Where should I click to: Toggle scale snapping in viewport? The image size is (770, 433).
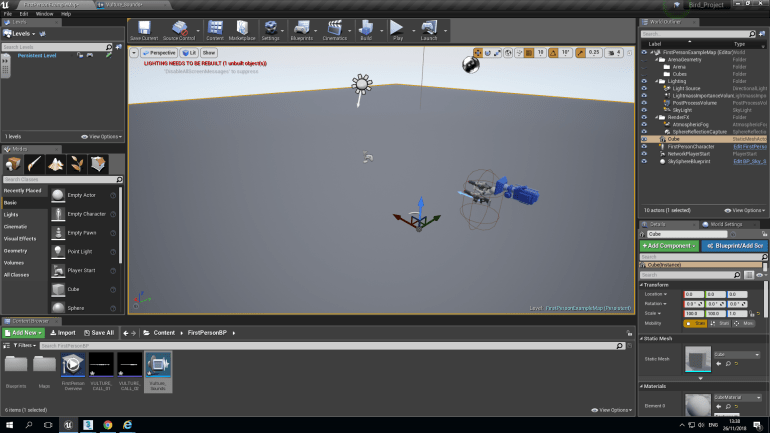click(580, 53)
